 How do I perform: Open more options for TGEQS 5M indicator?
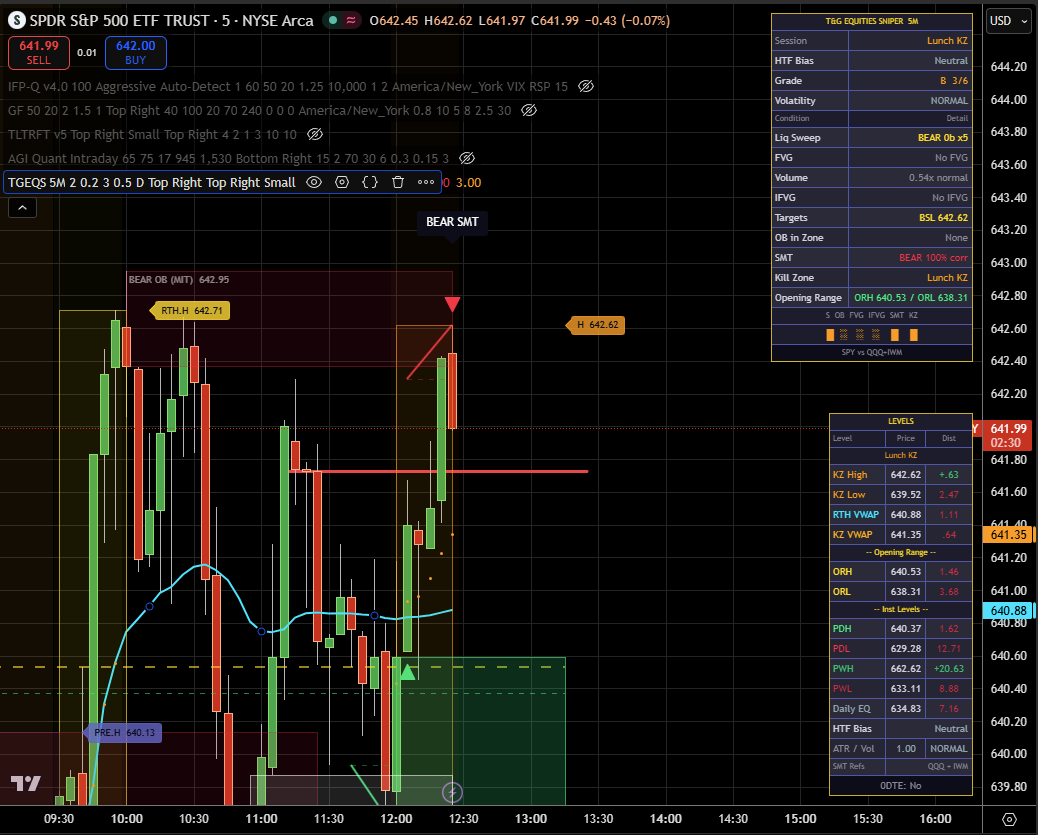[426, 182]
